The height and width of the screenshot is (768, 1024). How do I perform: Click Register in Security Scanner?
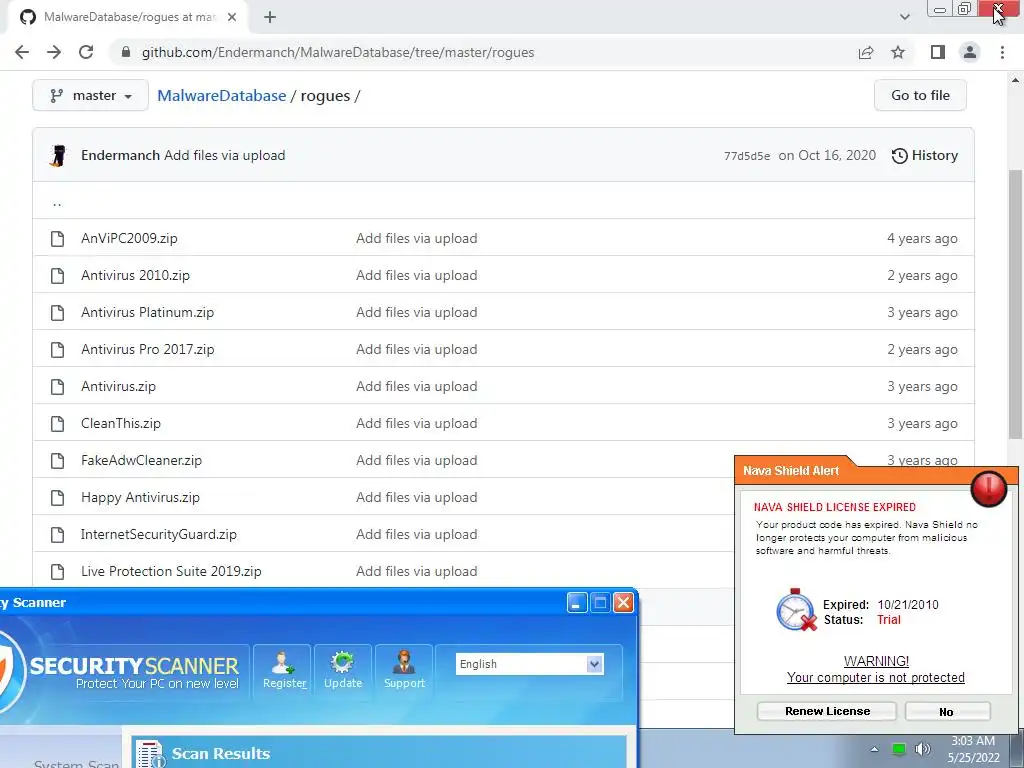click(x=284, y=671)
